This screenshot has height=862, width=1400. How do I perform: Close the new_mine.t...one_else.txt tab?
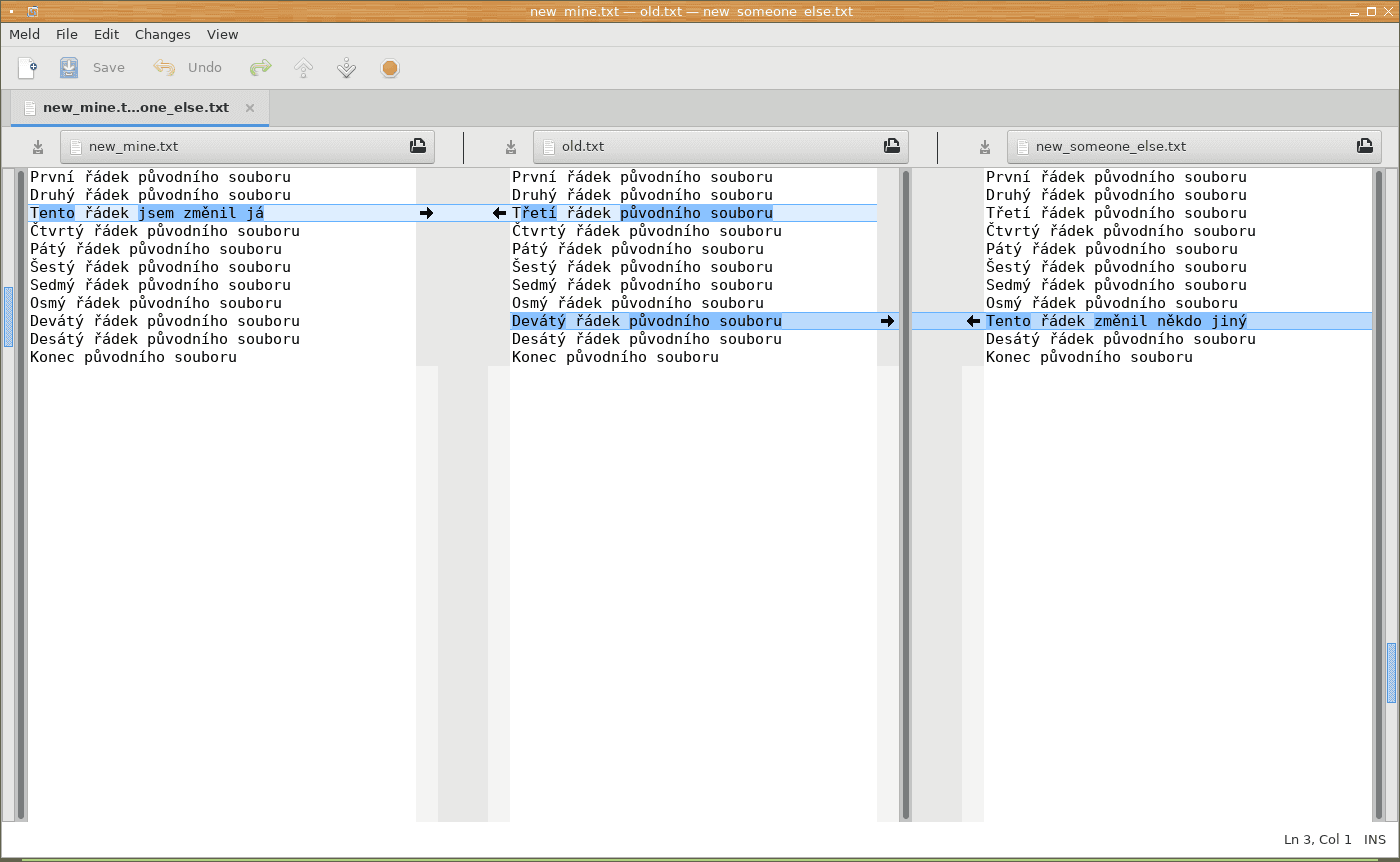[250, 108]
